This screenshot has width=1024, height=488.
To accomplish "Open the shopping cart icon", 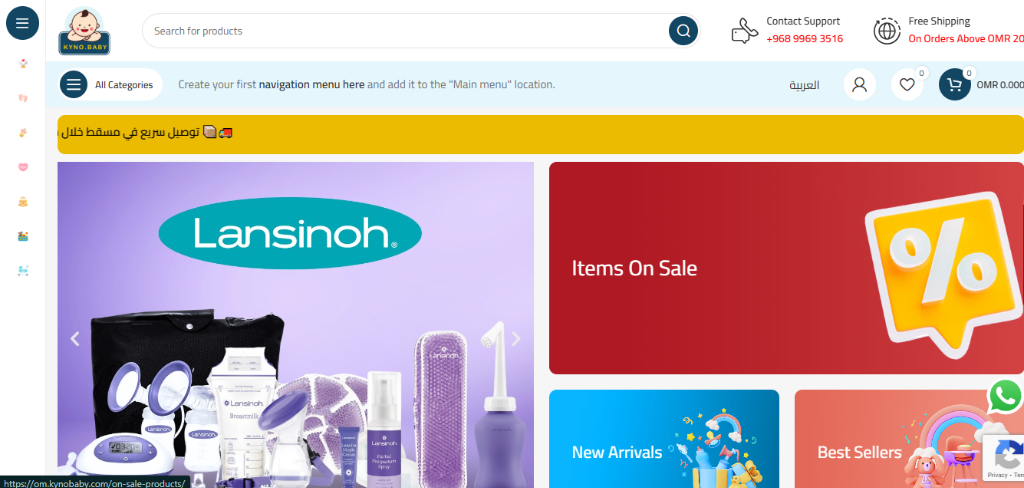I will (954, 84).
